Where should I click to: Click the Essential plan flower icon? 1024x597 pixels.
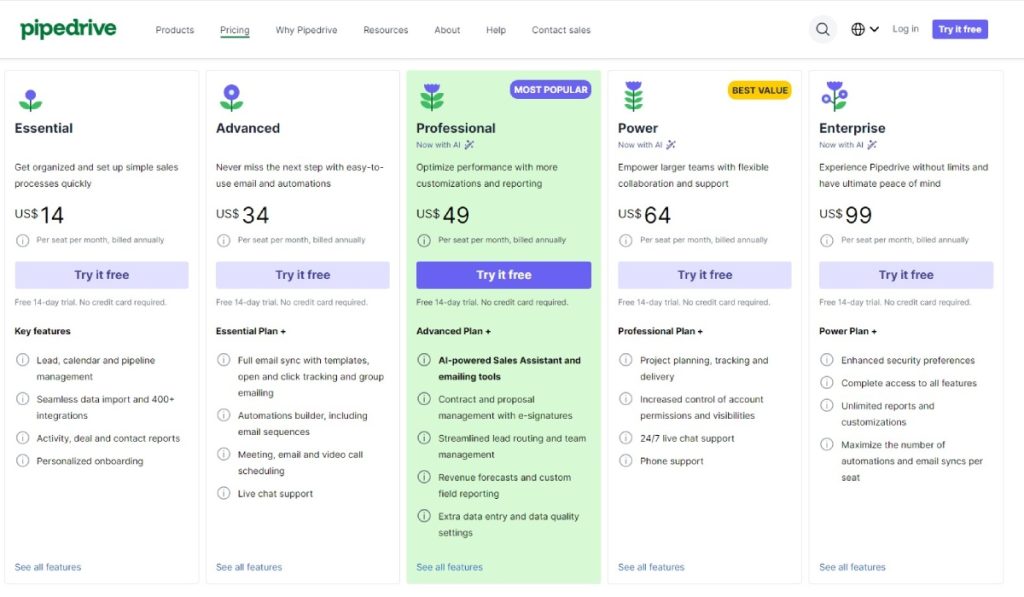pos(30,100)
